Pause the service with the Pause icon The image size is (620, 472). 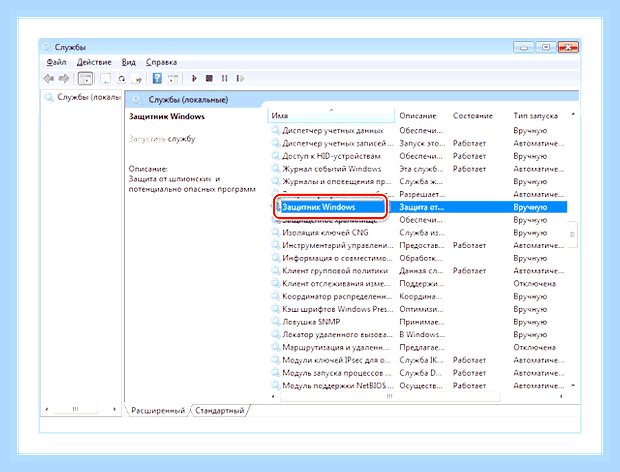[x=224, y=79]
